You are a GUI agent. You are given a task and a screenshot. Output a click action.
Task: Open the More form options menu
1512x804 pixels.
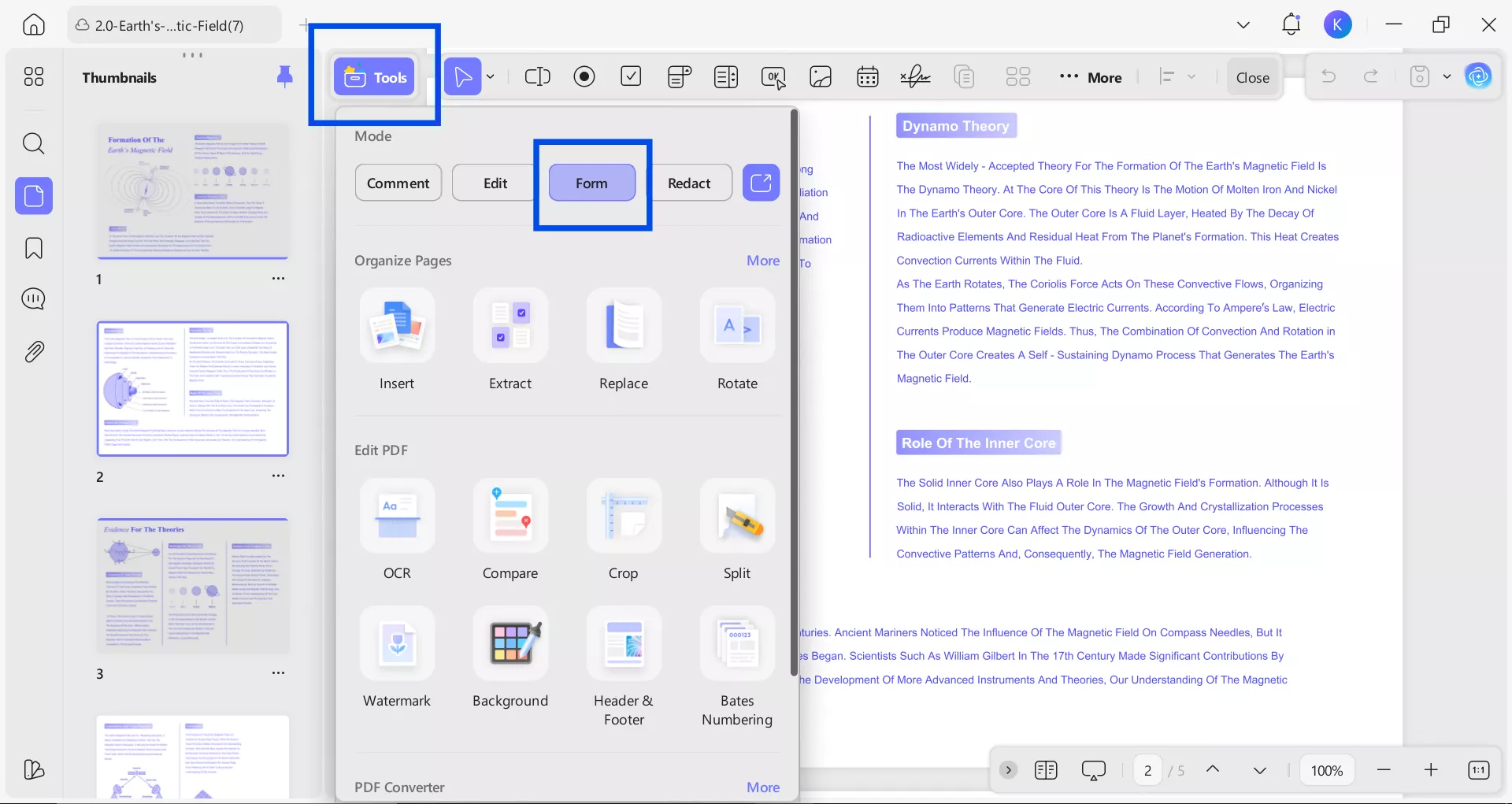click(1091, 77)
